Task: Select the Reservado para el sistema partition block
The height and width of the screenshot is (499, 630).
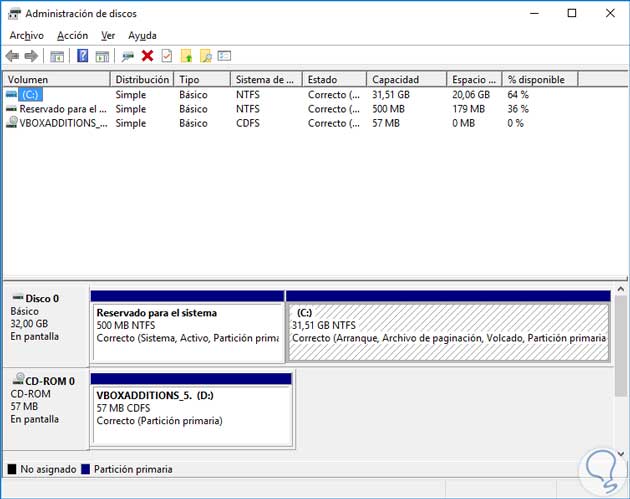Action: pyautogui.click(x=188, y=326)
